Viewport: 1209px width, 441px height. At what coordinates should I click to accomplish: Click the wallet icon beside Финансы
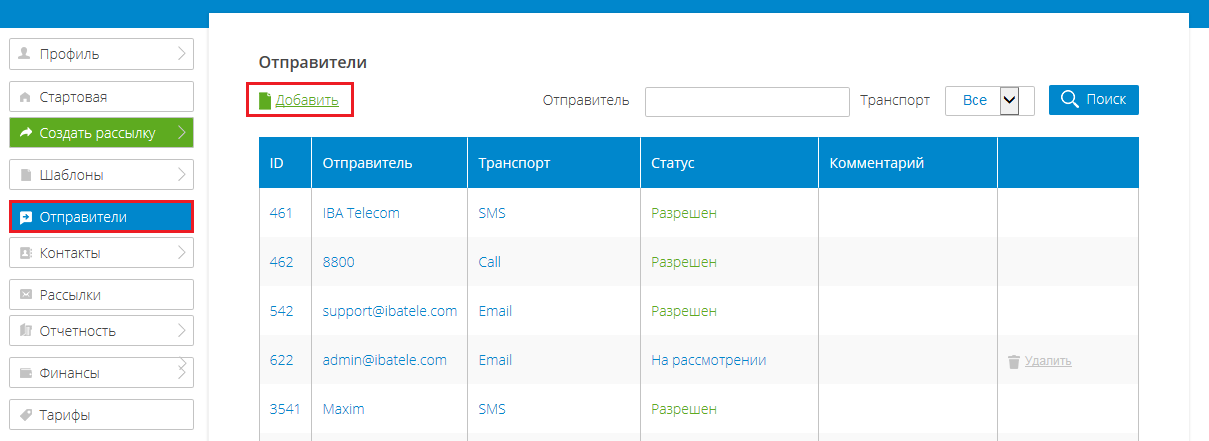26,373
